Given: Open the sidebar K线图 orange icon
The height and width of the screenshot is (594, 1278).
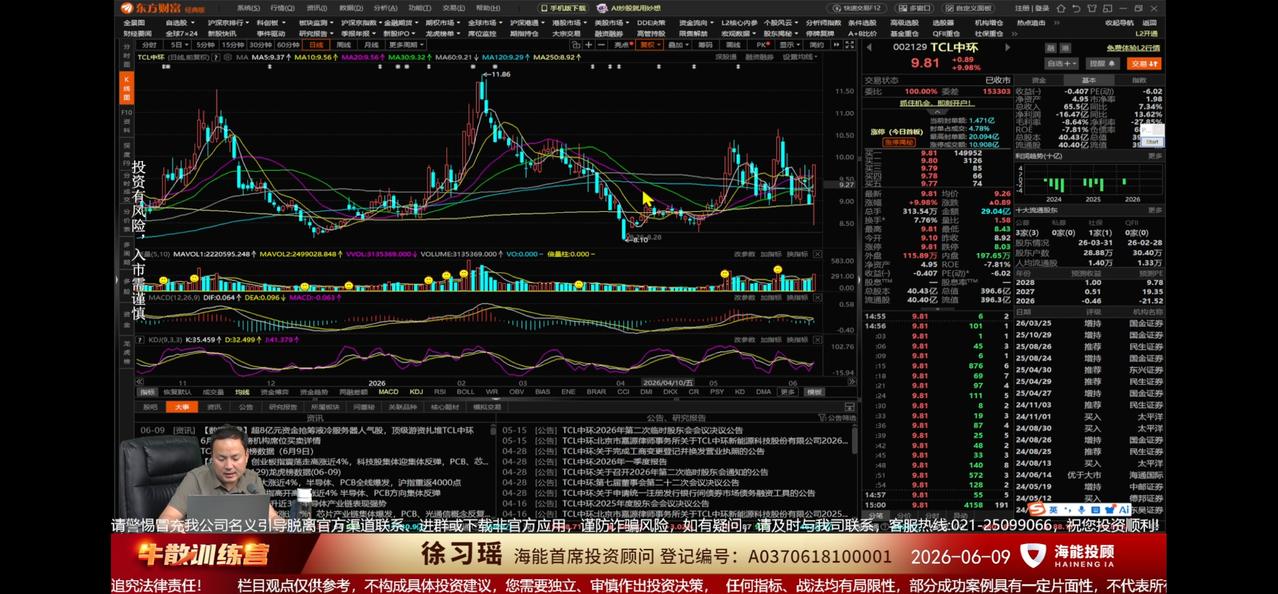Looking at the screenshot, I should [x=126, y=88].
